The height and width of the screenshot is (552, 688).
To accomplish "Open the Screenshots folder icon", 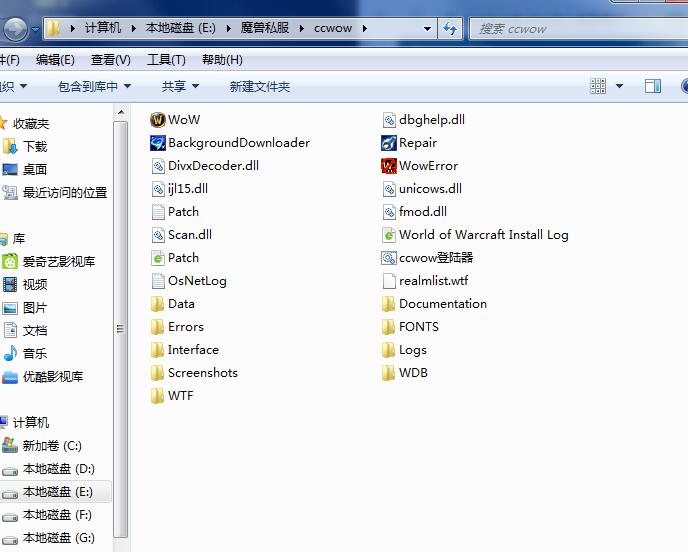I will pos(158,373).
